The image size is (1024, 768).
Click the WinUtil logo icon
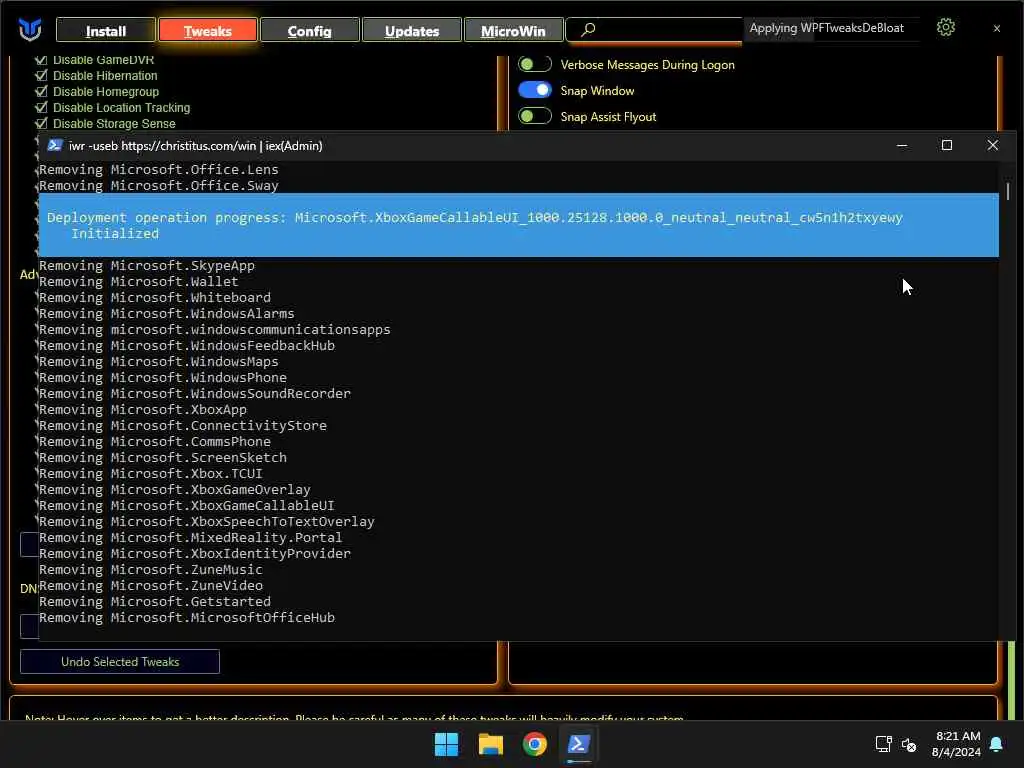coord(30,30)
